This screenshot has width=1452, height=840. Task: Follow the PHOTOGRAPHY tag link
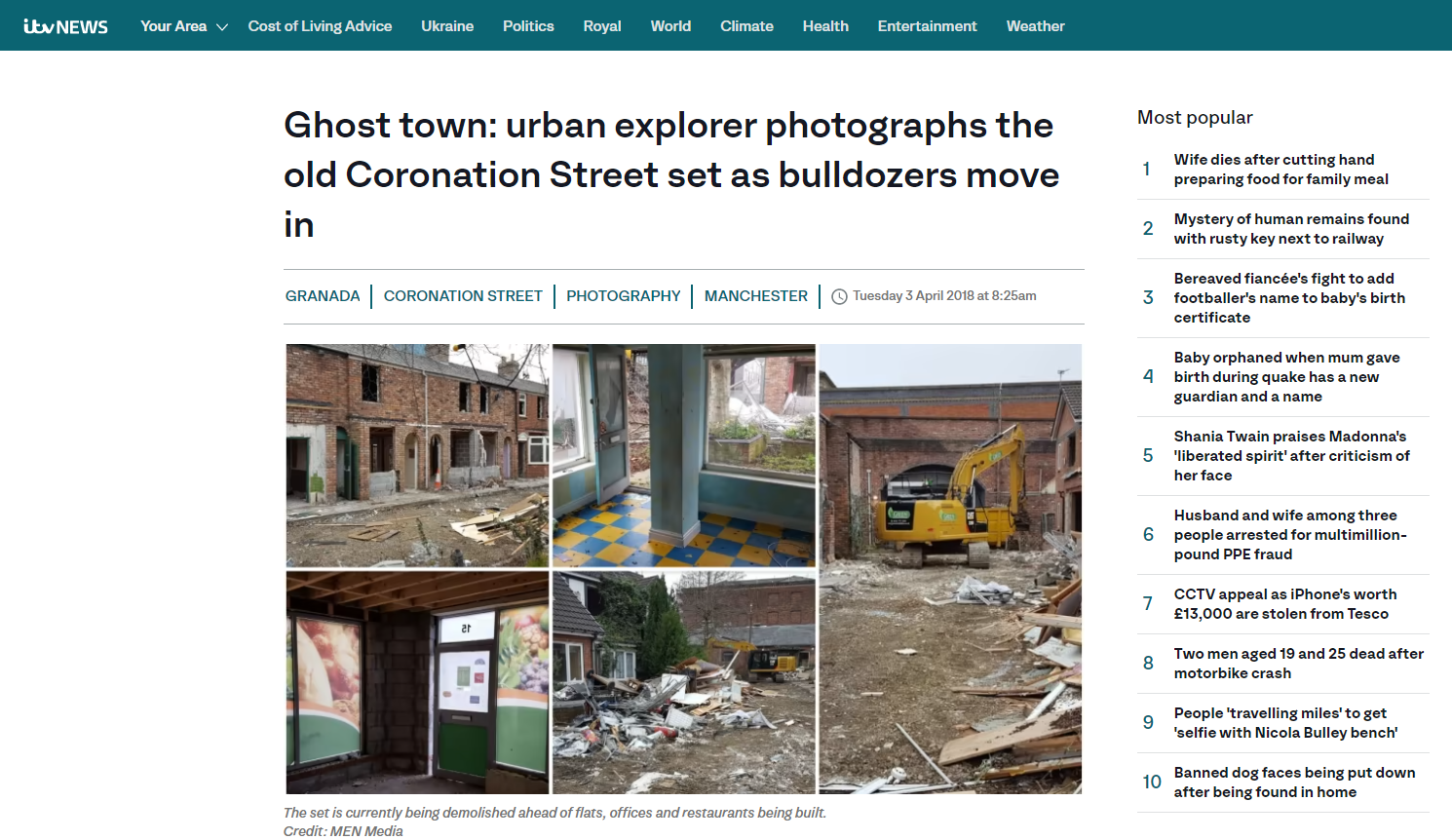click(x=624, y=296)
